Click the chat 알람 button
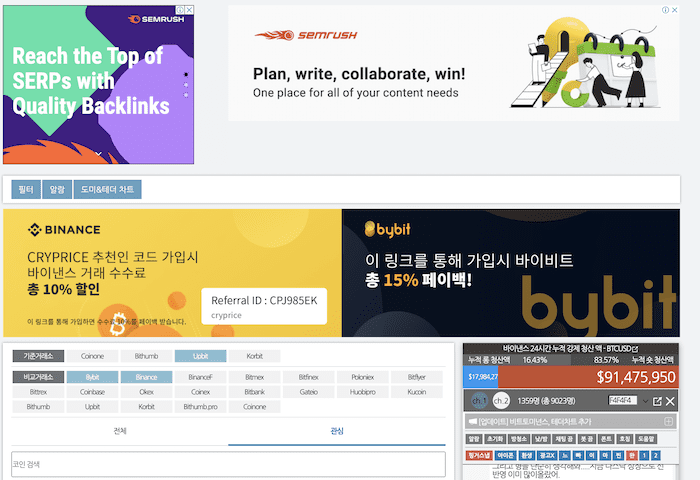700x480 pixels. pyautogui.click(x=474, y=439)
